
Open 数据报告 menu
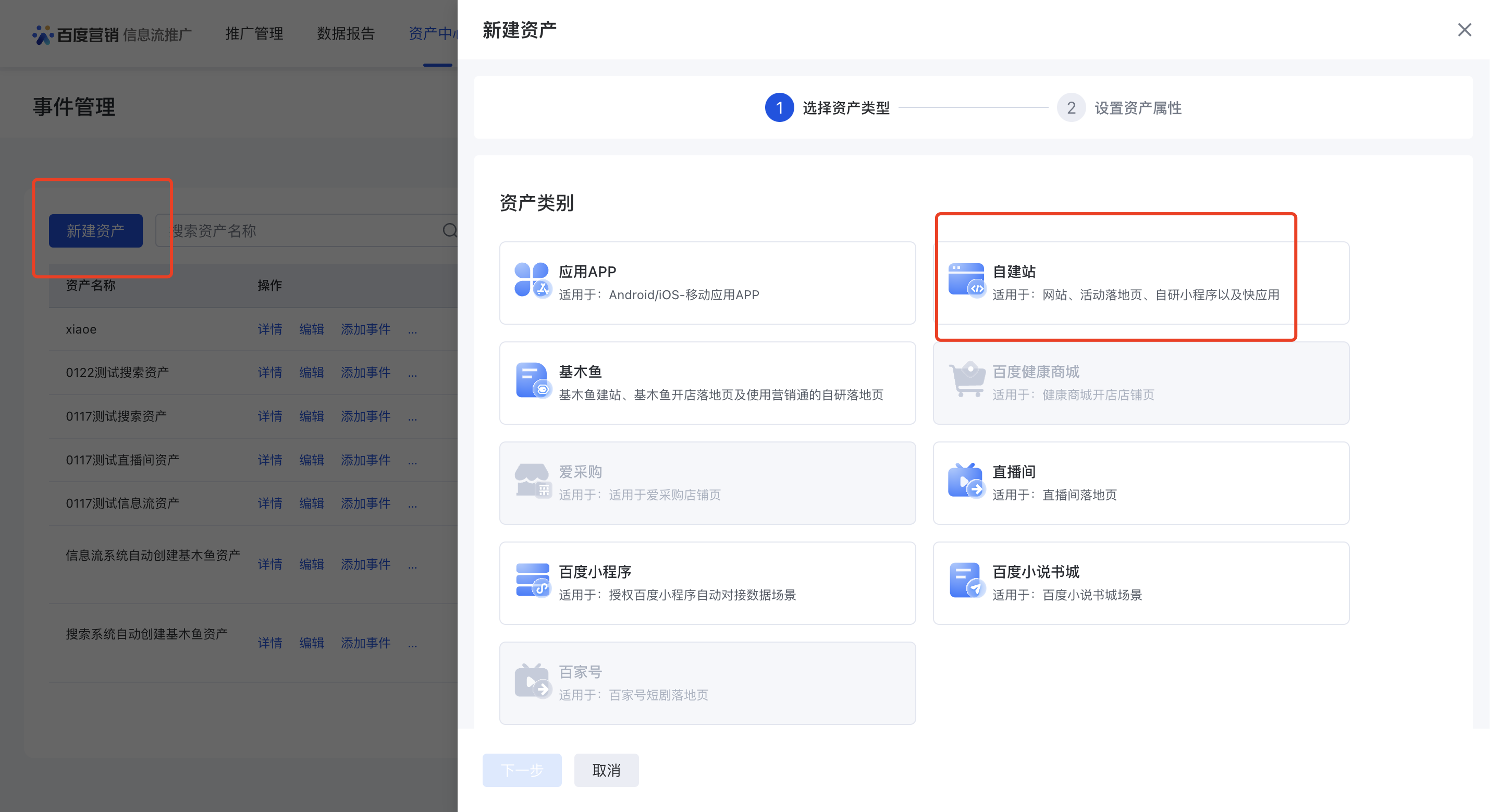pos(346,34)
